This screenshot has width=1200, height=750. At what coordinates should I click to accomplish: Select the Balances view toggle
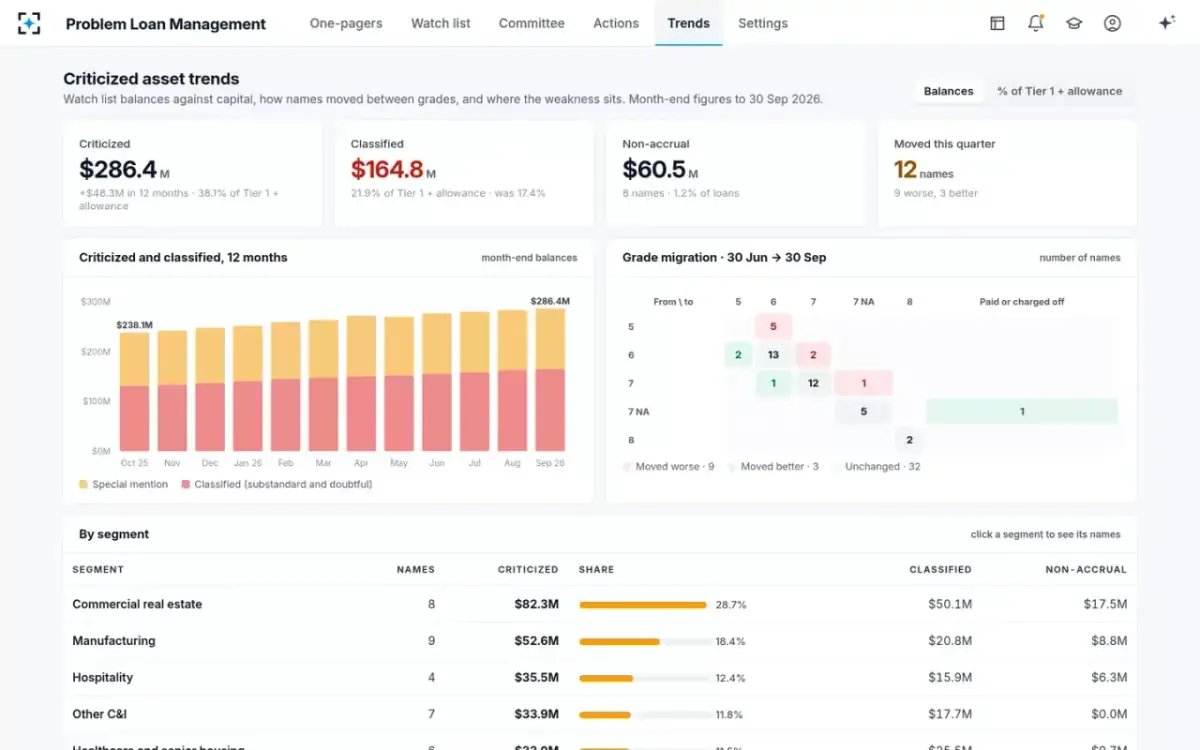click(x=949, y=91)
